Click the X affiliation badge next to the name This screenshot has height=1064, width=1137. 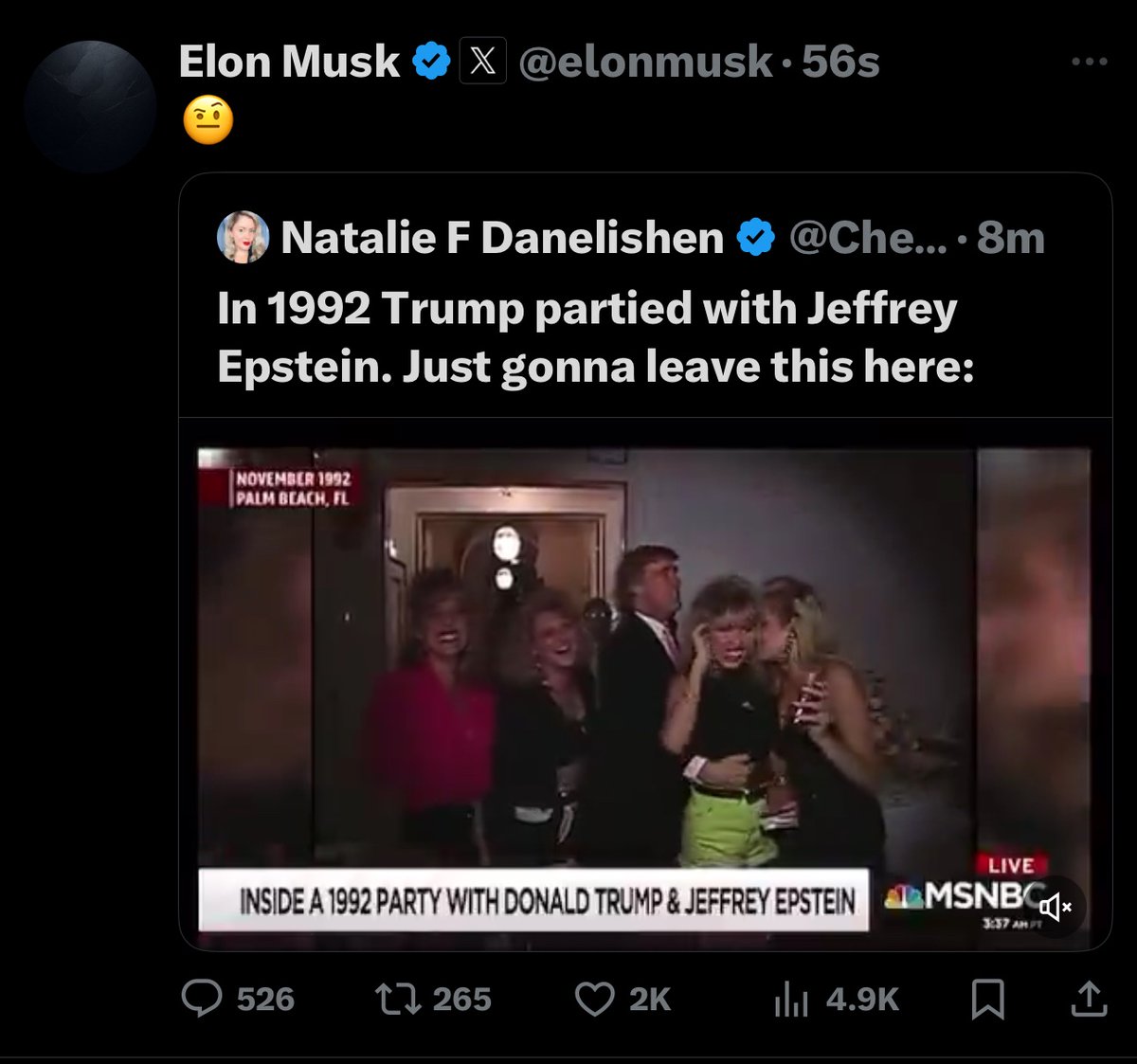tap(482, 62)
